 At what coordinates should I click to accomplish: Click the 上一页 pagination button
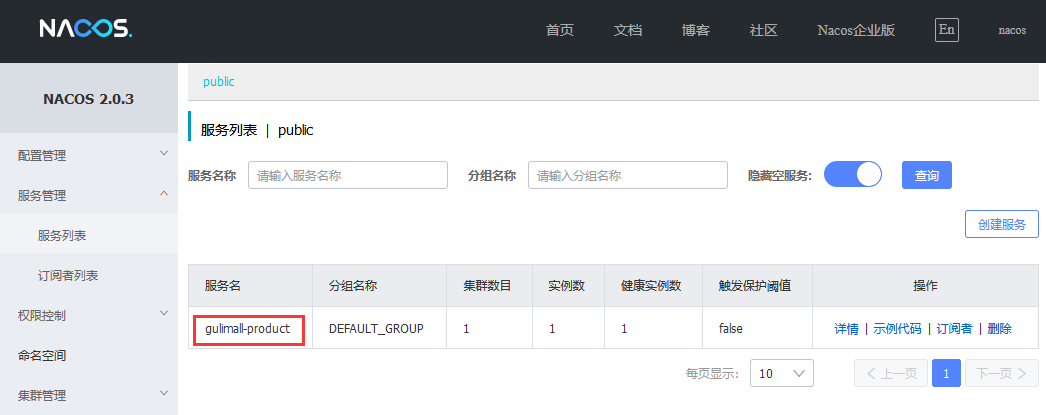(891, 373)
